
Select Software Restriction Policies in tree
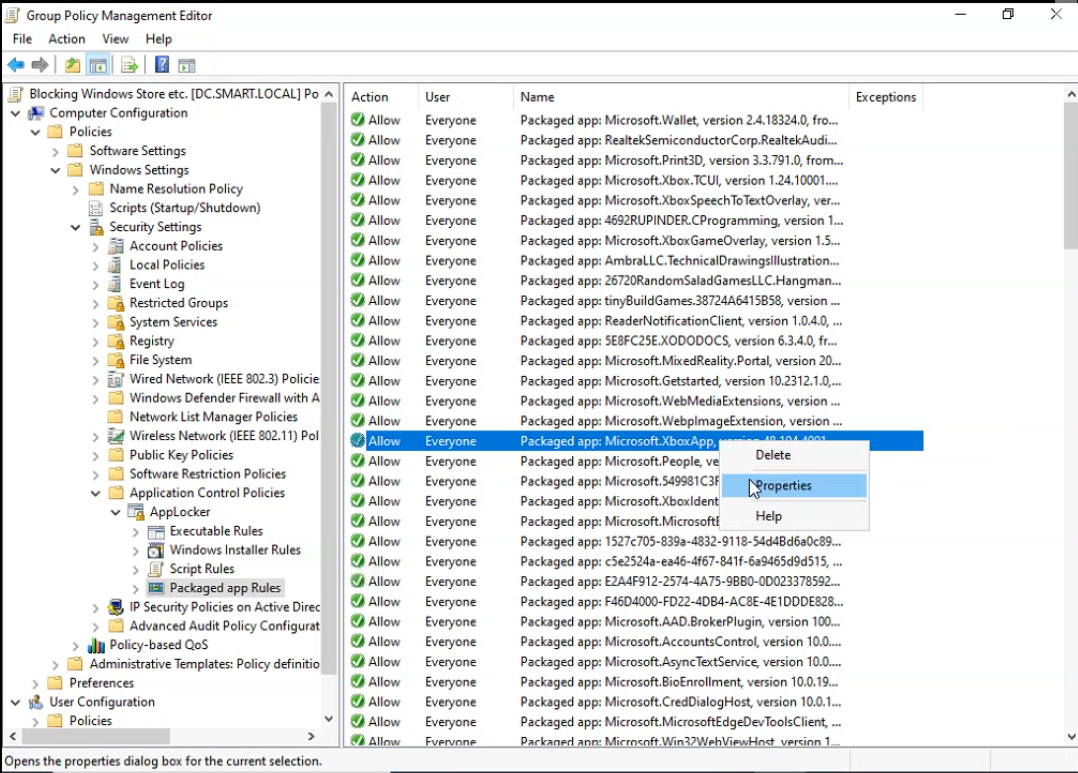point(208,474)
